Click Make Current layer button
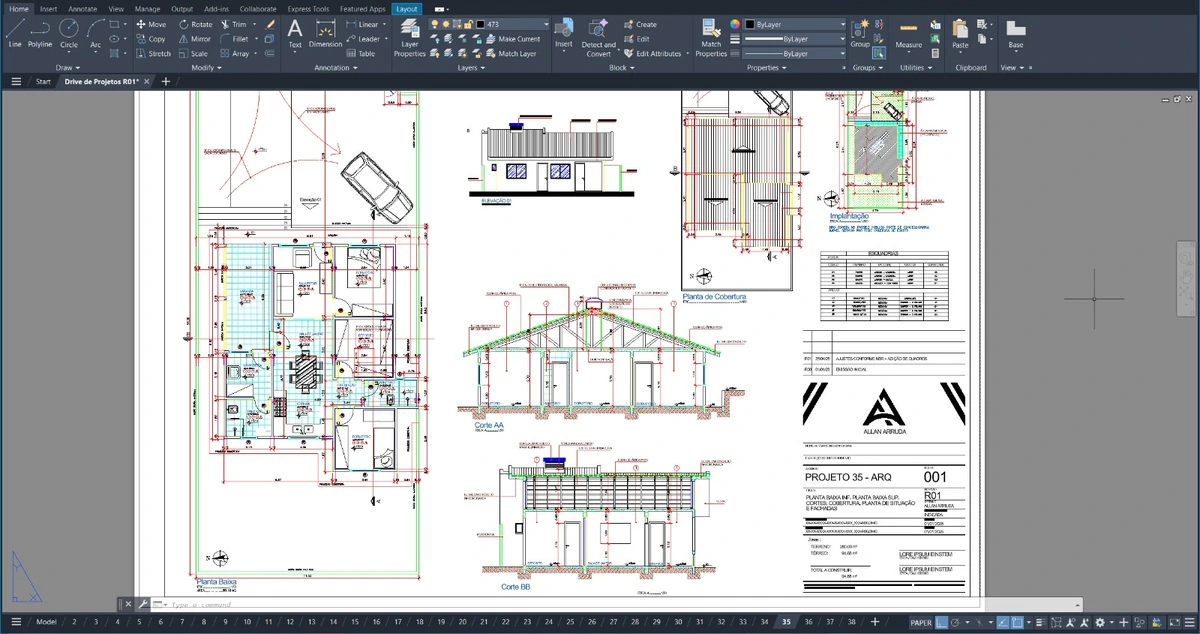 (x=511, y=39)
